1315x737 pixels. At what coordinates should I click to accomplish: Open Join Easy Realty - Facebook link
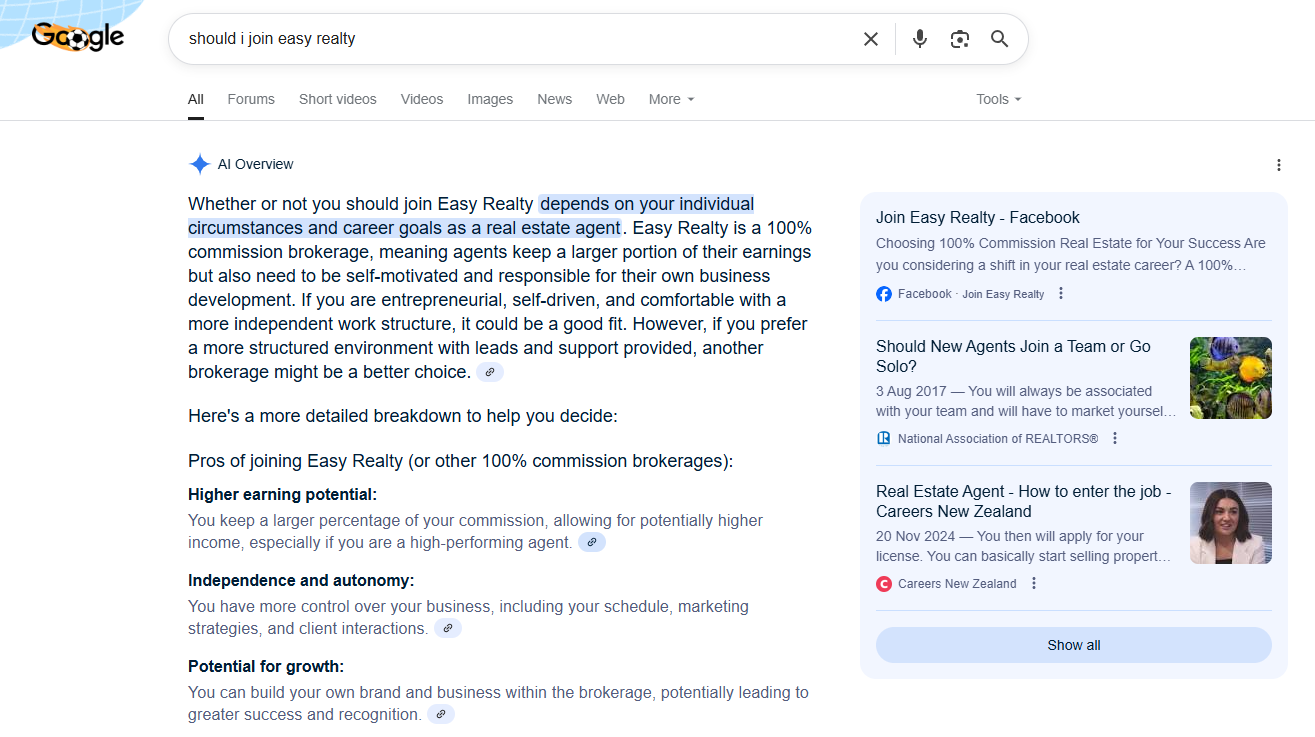pyautogui.click(x=977, y=217)
